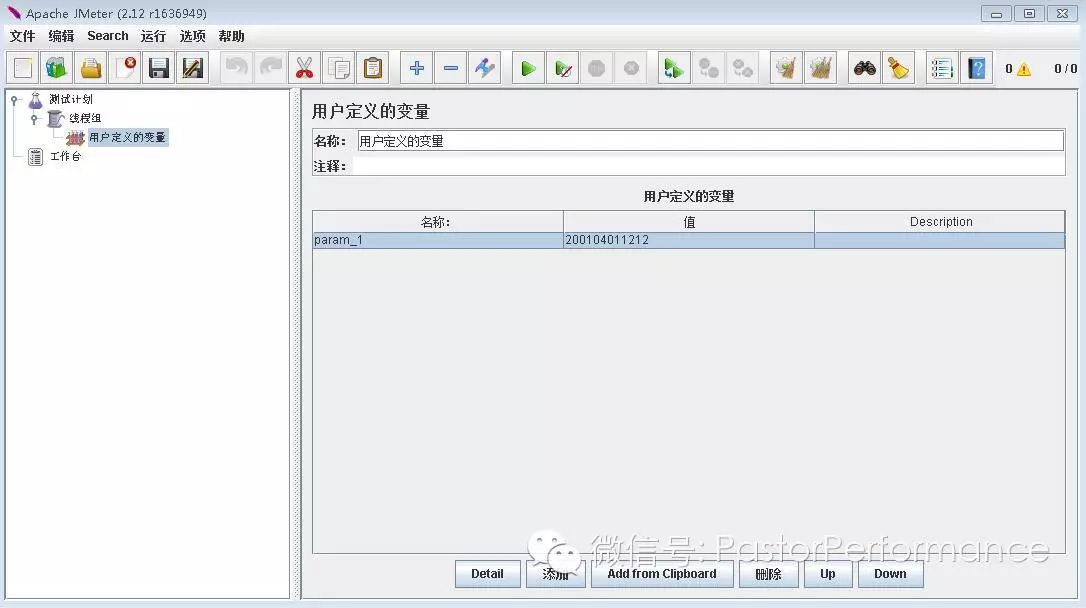
Task: Click the 0 / 0 thread counter
Action: [1065, 69]
